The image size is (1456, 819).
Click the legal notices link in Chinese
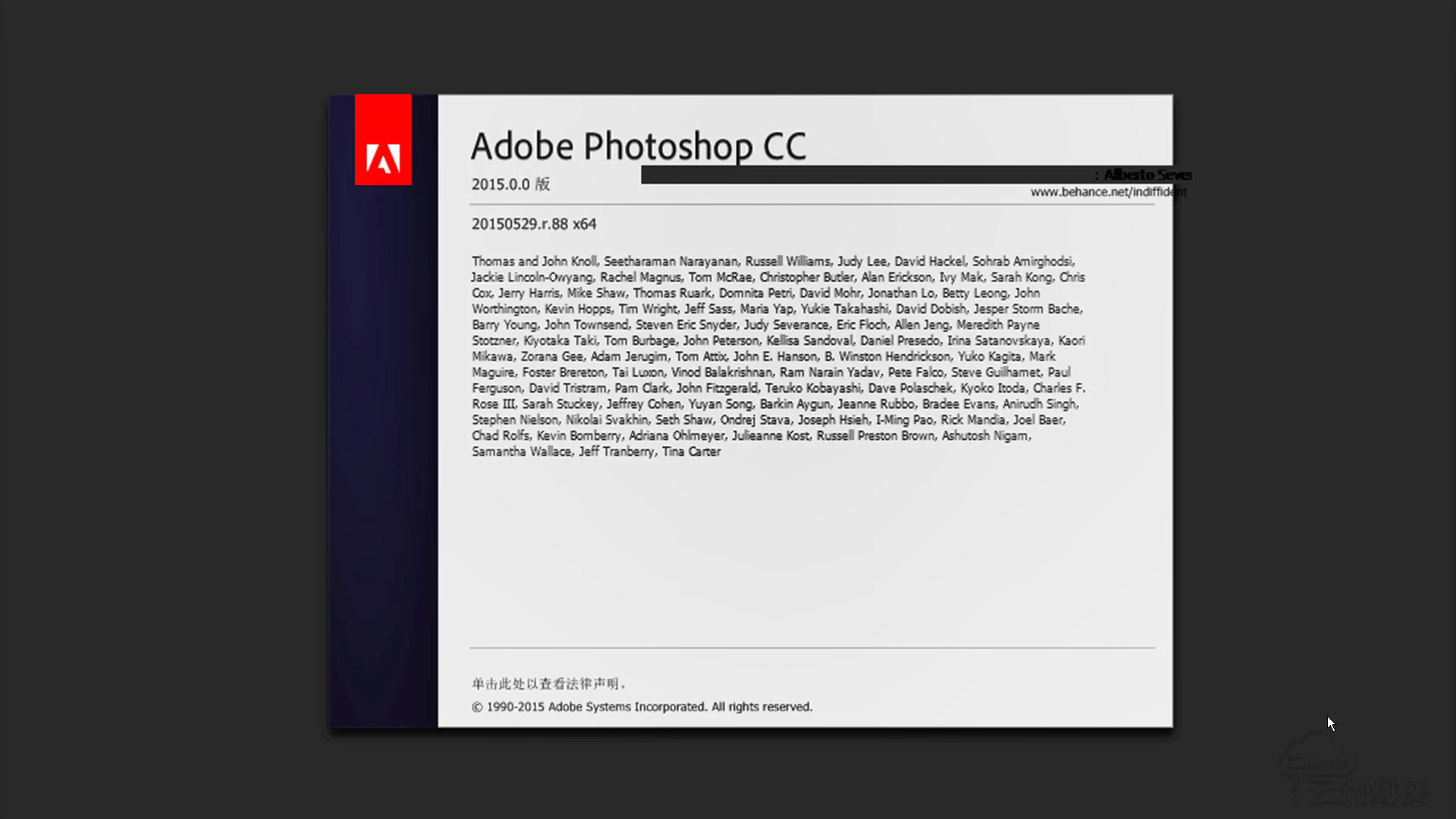pos(548,684)
